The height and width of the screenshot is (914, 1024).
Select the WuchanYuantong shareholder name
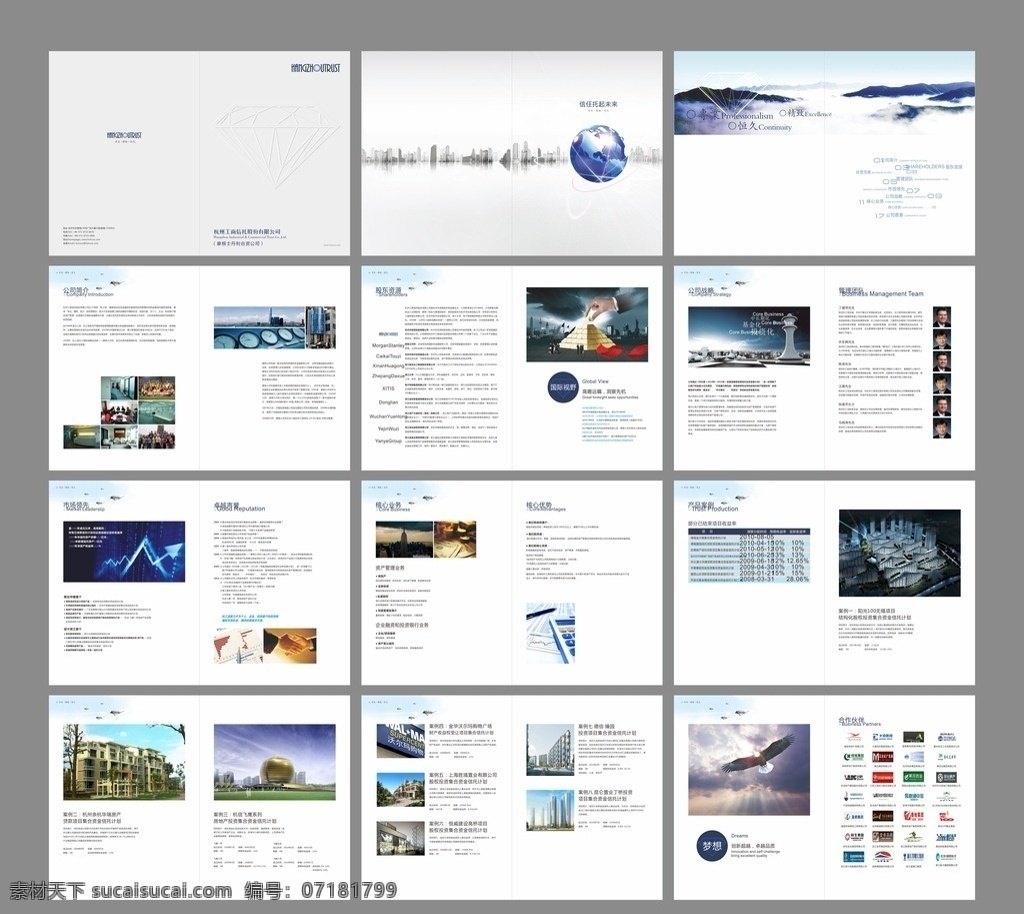(389, 416)
